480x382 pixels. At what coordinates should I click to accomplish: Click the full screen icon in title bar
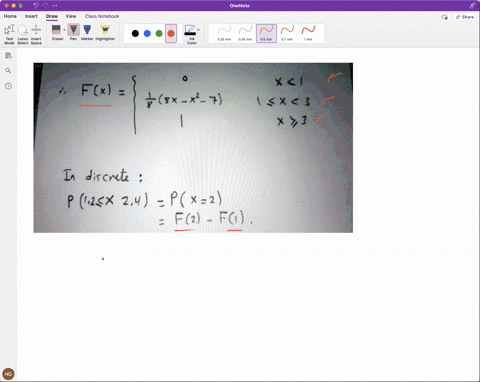click(472, 5)
